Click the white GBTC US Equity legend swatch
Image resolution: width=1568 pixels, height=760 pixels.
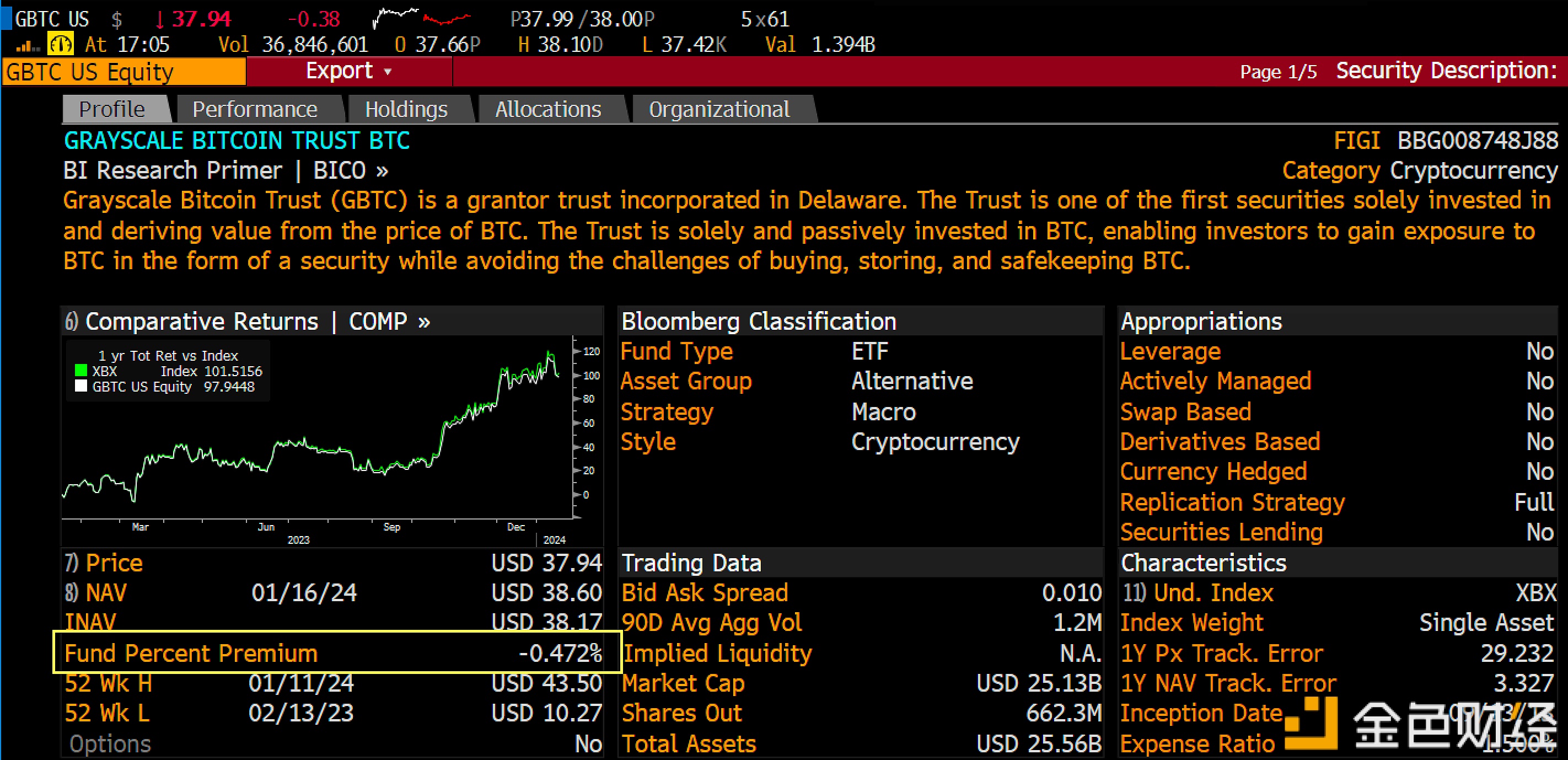click(x=81, y=386)
